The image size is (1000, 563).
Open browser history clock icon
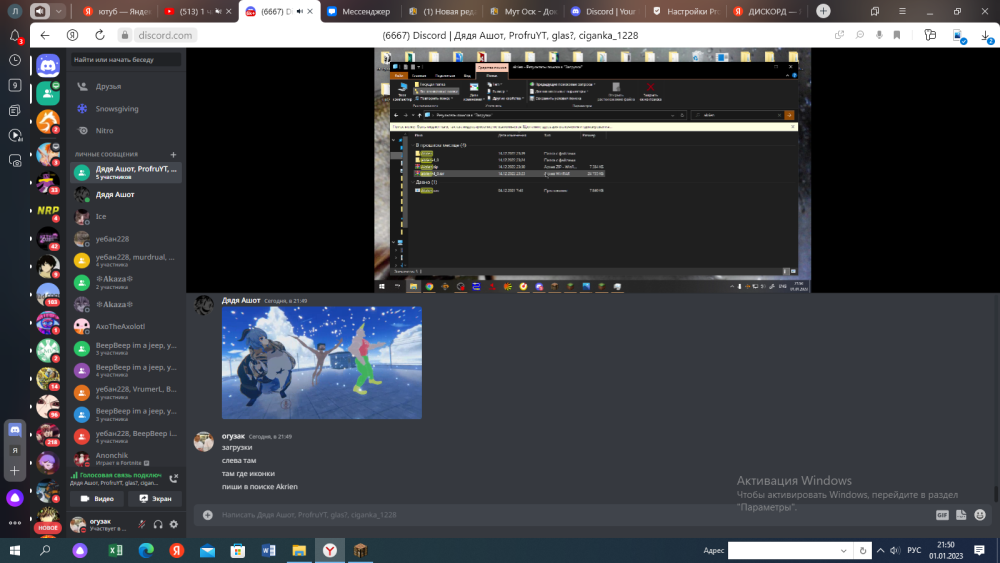click(15, 60)
